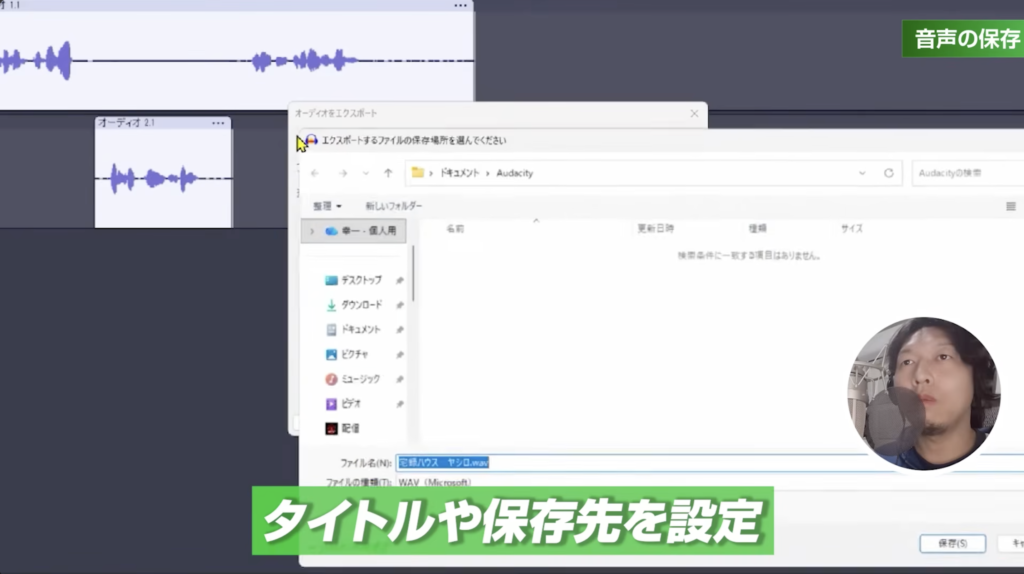This screenshot has height=574, width=1024.
Task: Go up one folder level
Action: 388,173
